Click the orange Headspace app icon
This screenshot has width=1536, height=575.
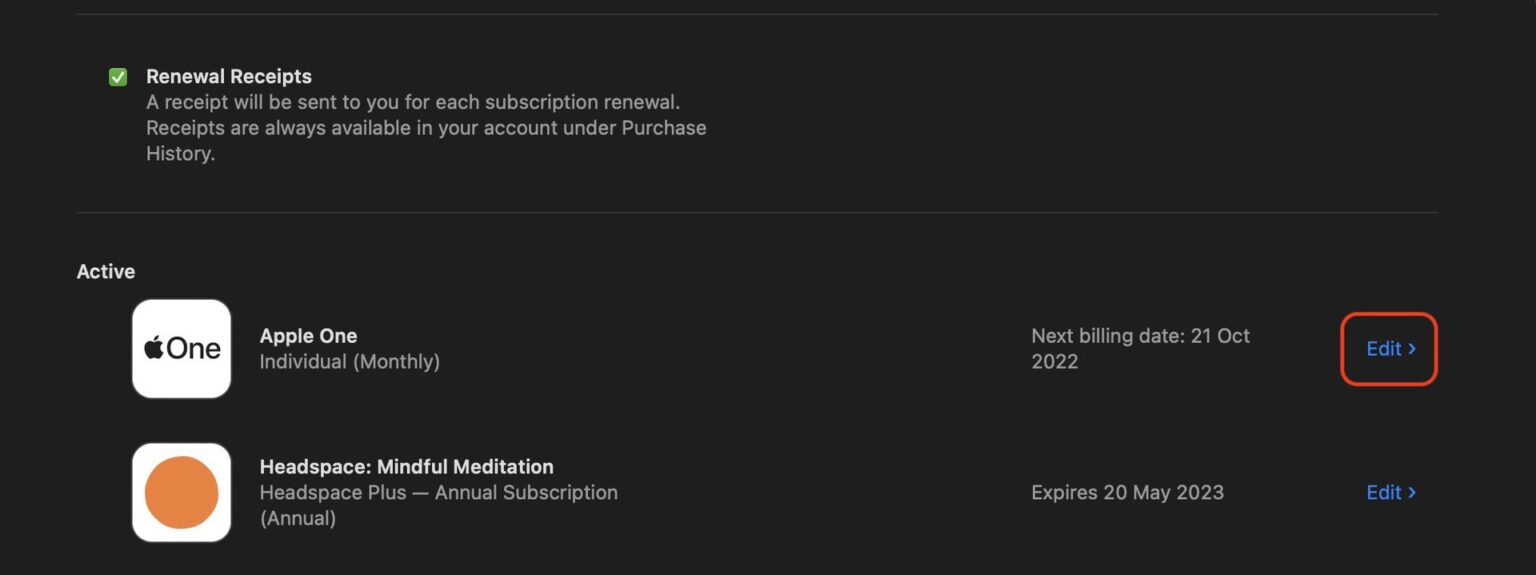[x=181, y=493]
